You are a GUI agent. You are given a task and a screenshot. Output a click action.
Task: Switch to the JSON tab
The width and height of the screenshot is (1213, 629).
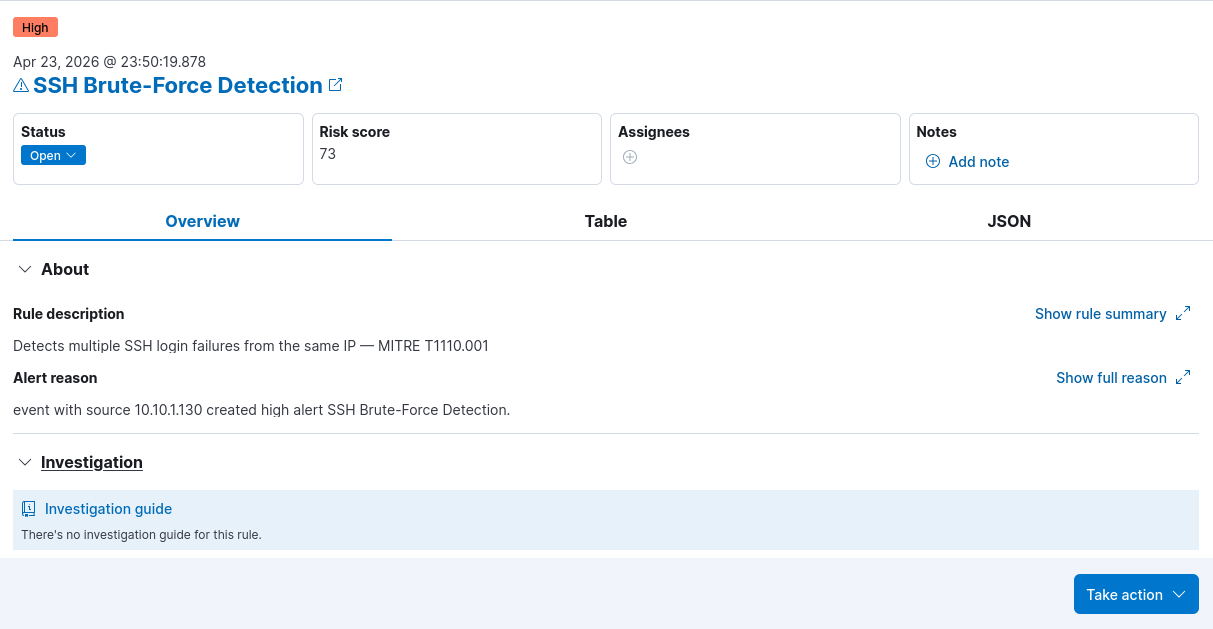tap(1009, 221)
